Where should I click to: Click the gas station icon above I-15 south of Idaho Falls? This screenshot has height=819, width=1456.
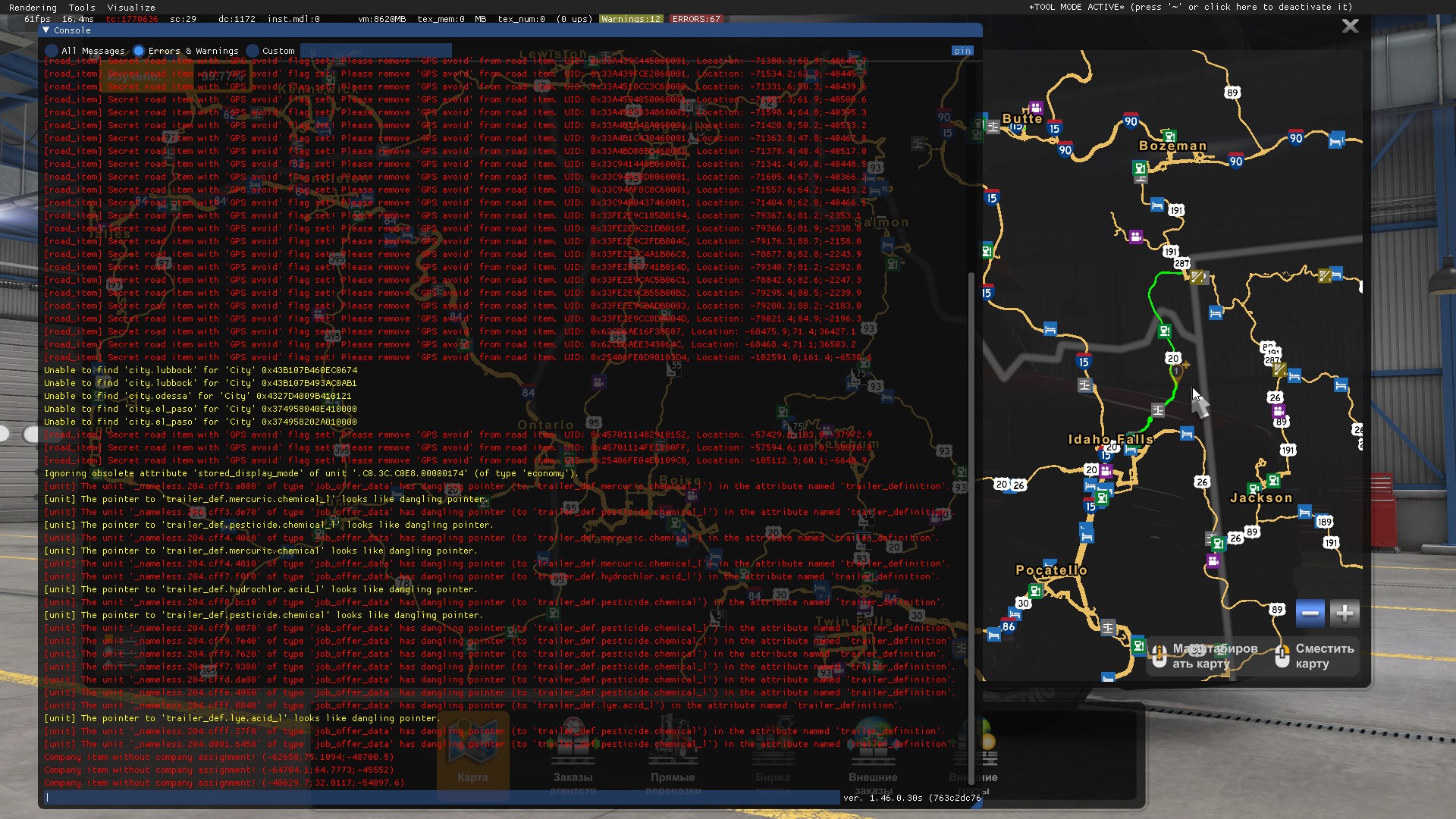(x=1101, y=497)
